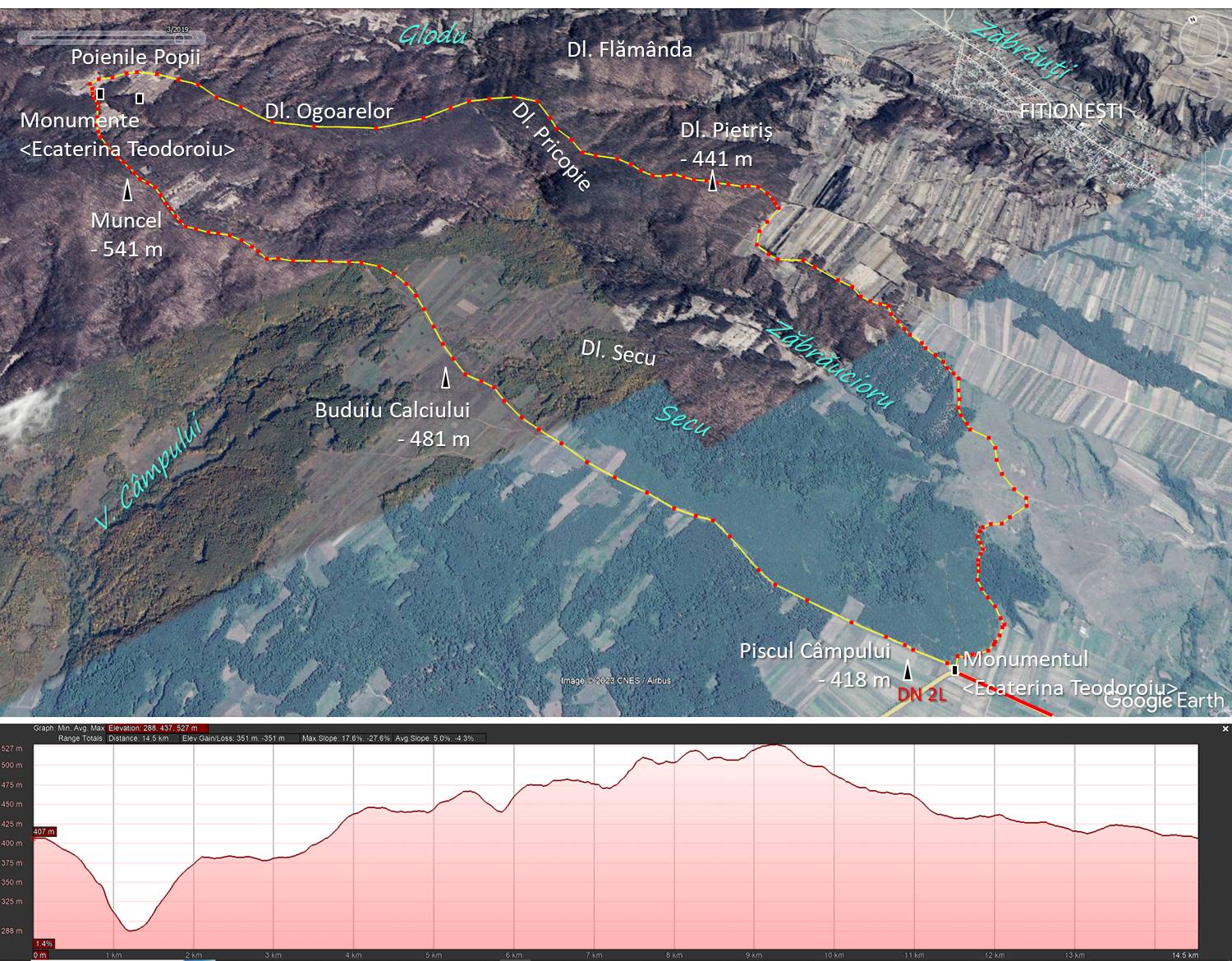Click the Elevation min/avg/max readout
Viewport: 1232px width, 961px height.
click(158, 728)
